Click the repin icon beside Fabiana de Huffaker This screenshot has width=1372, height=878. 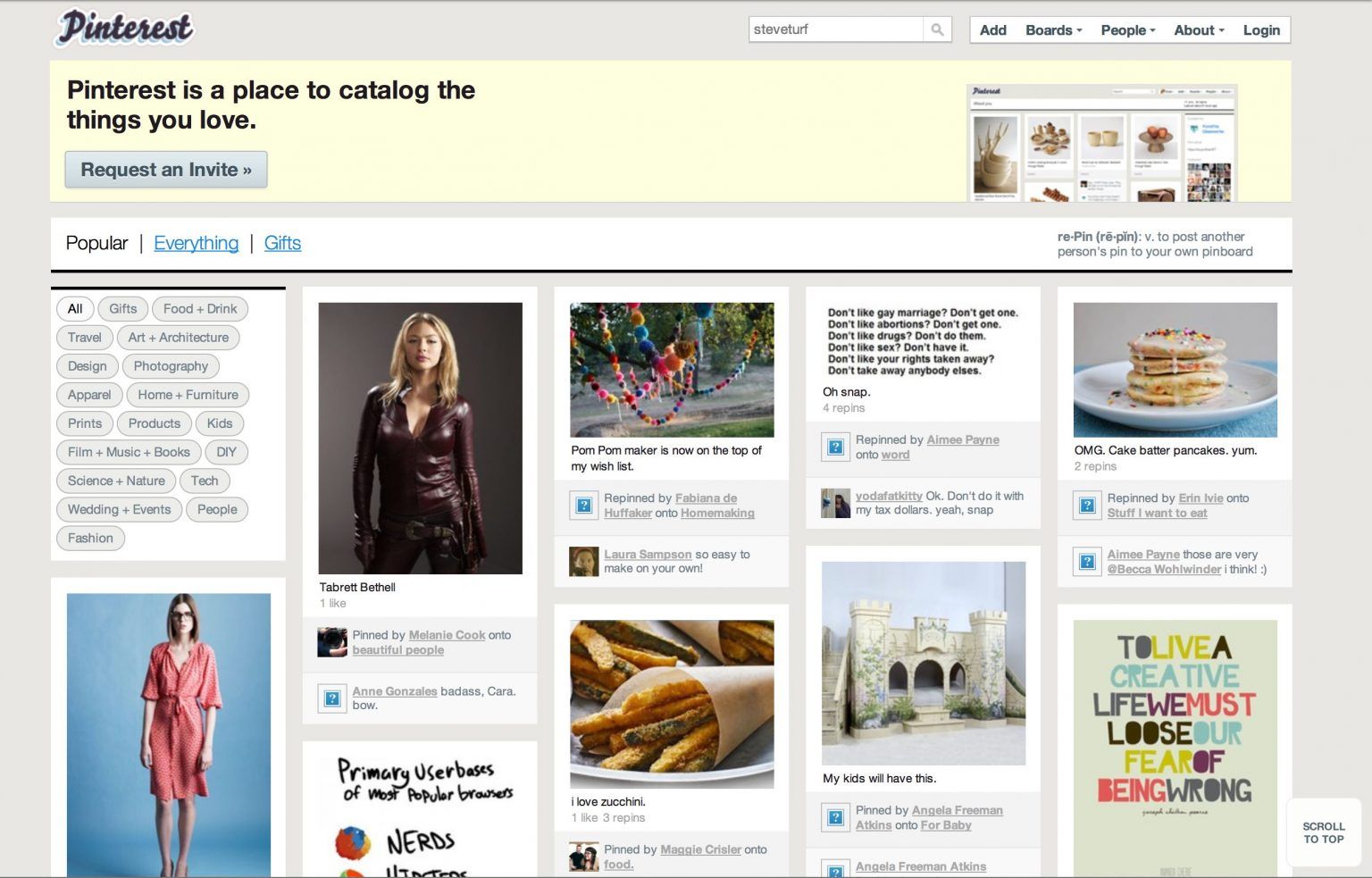click(x=583, y=505)
